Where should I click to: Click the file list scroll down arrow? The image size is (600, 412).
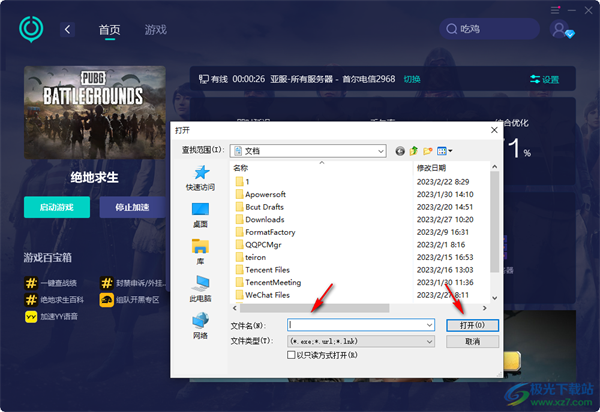point(494,298)
